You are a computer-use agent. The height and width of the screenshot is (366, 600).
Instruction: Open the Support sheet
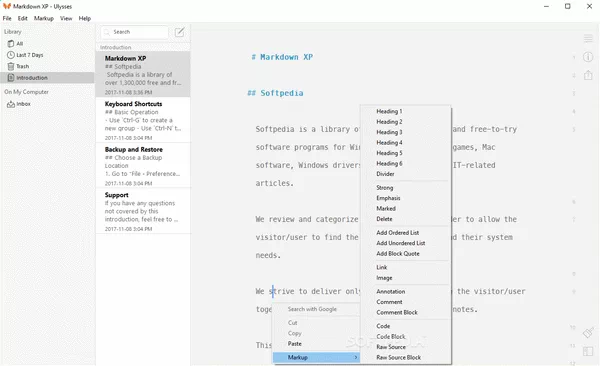(x=143, y=211)
